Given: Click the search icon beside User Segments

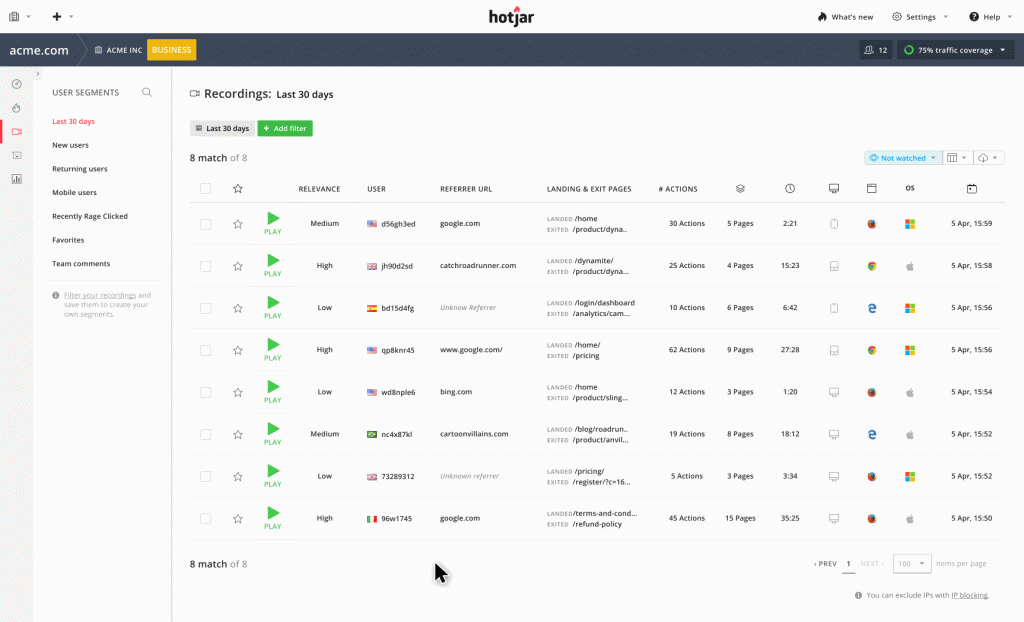Looking at the screenshot, I should (147, 92).
